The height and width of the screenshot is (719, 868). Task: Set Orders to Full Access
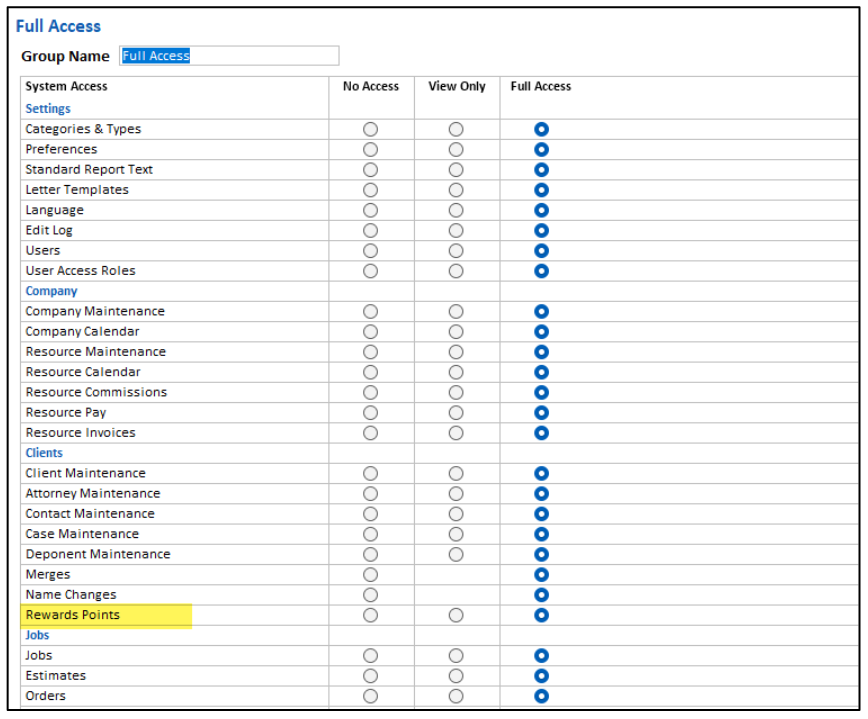[x=541, y=696]
